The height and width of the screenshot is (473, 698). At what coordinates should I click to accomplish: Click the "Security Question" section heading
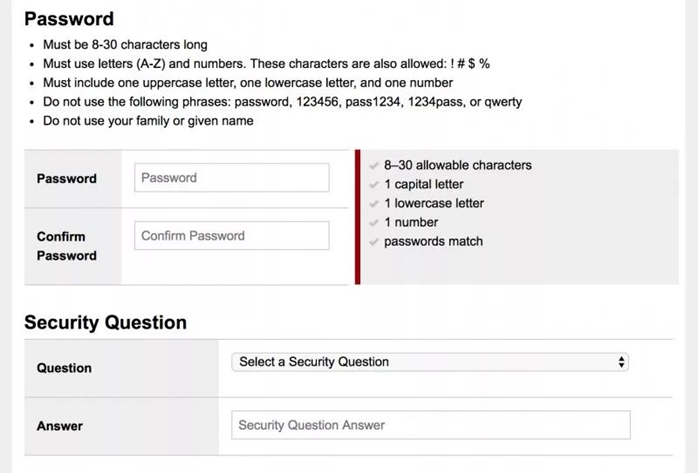105,322
